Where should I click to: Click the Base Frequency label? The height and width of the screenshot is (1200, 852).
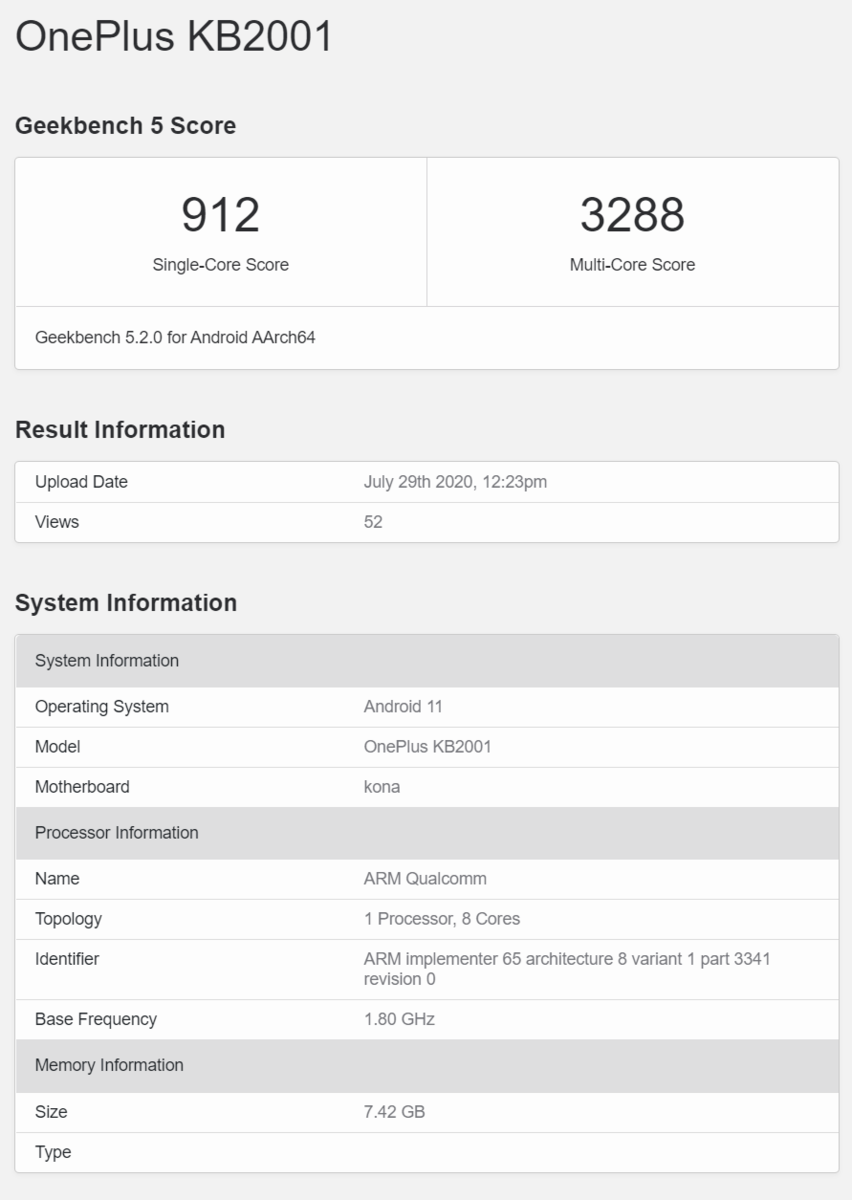click(96, 1019)
